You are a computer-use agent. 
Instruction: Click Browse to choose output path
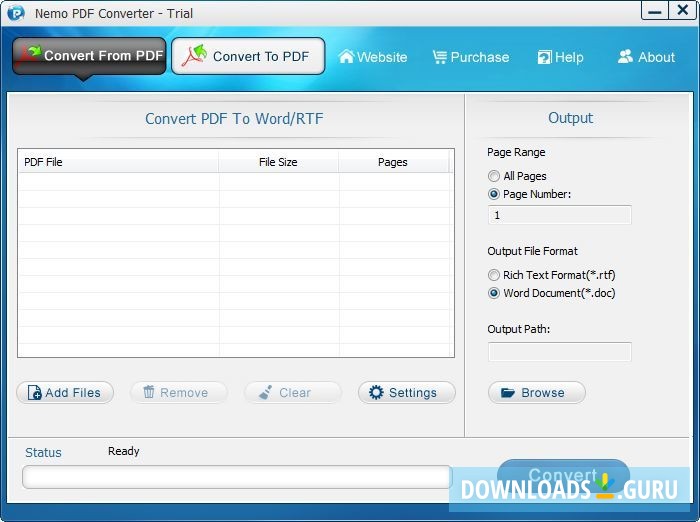(537, 393)
